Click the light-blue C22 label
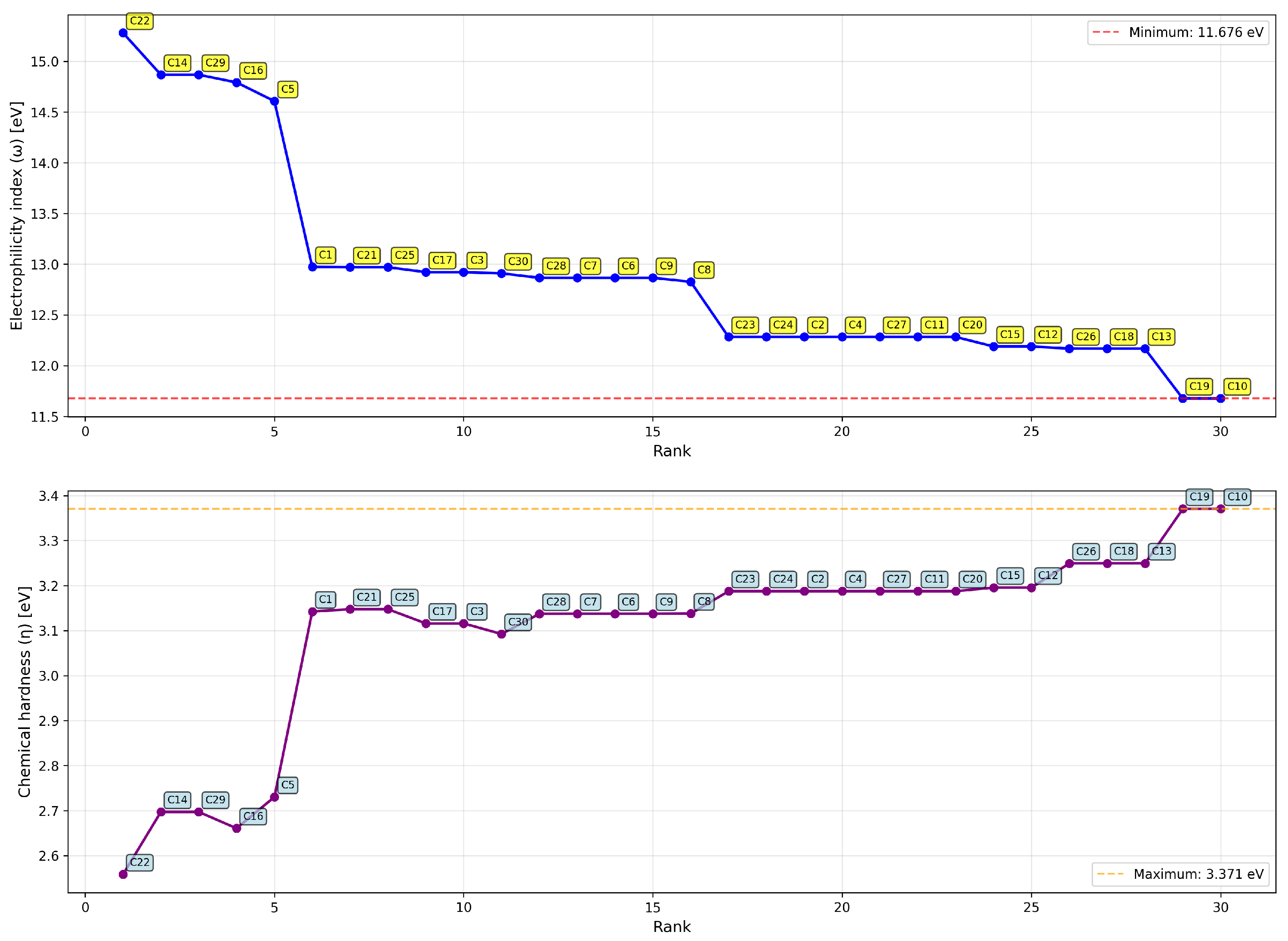The width and height of the screenshot is (1288, 941). tap(140, 862)
